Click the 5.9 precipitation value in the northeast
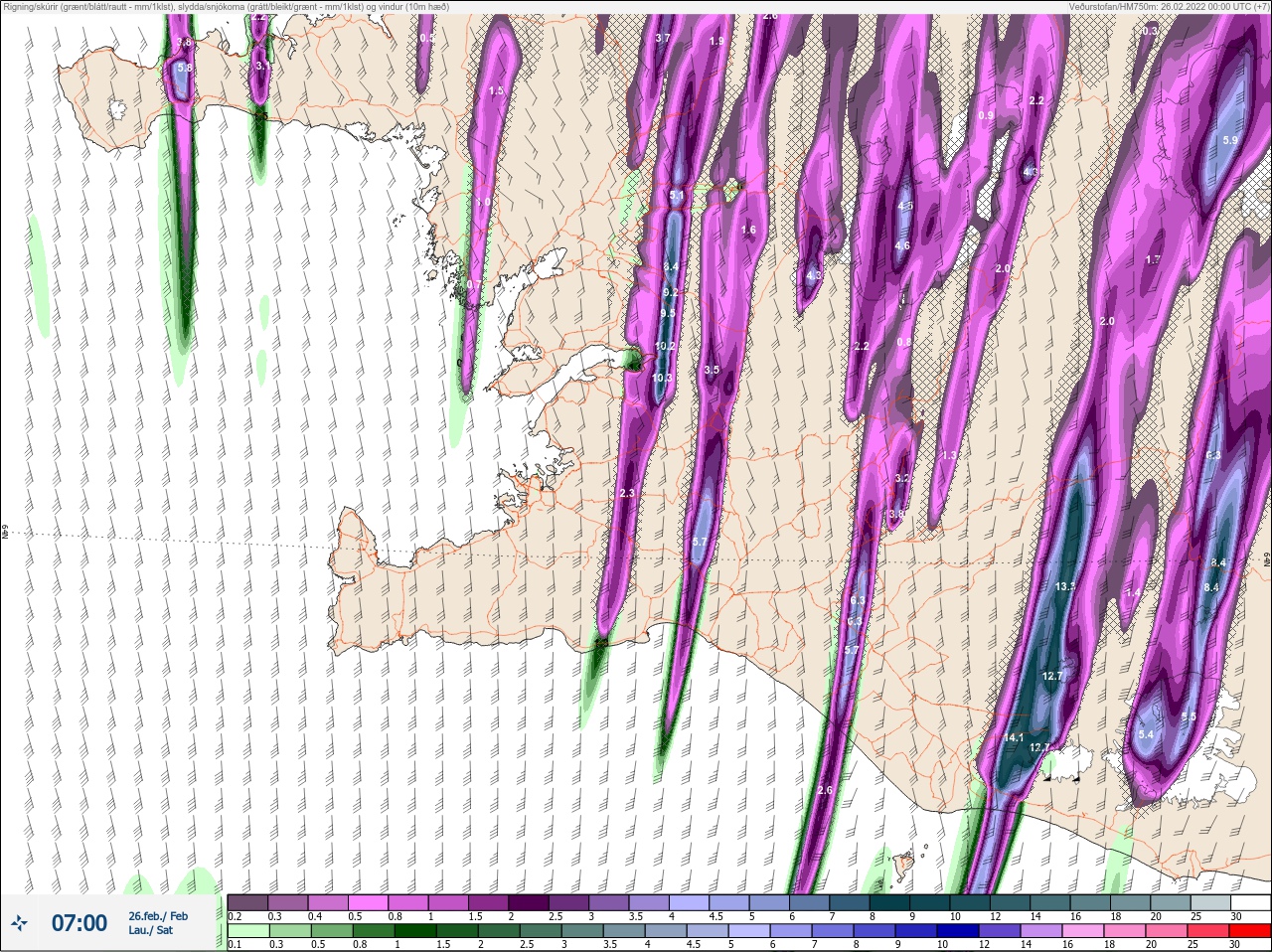Screen dimensions: 1272x952 point(1230,141)
